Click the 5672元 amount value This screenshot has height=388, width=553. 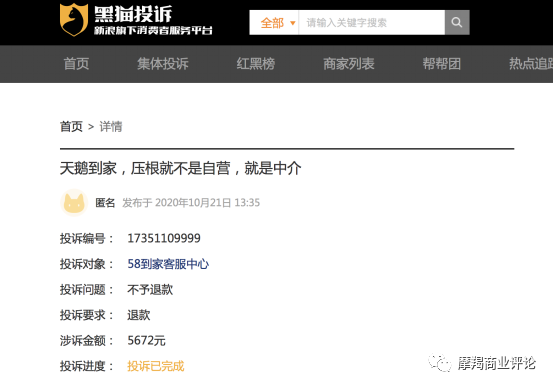pyautogui.click(x=146, y=340)
